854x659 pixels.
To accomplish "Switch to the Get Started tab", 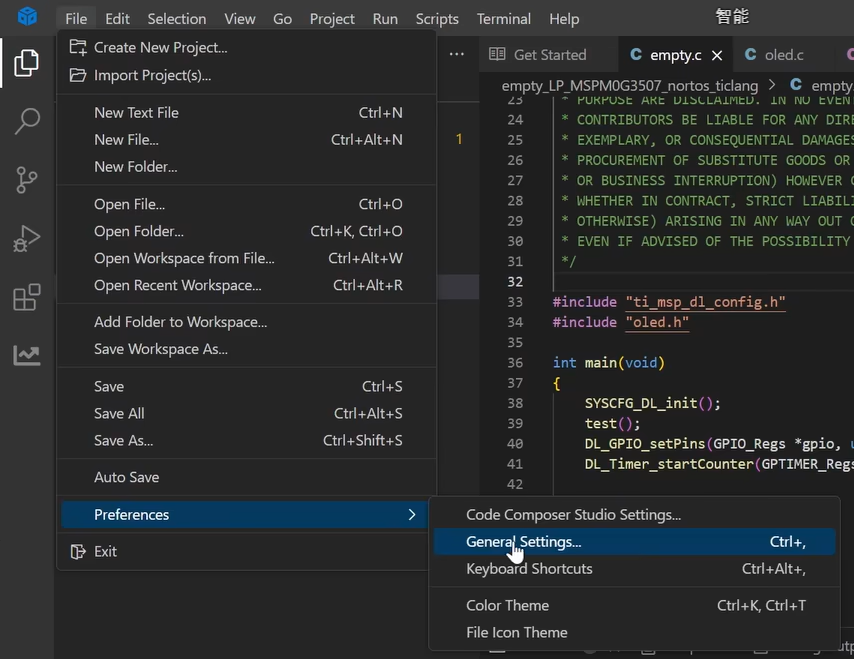I will [549, 55].
